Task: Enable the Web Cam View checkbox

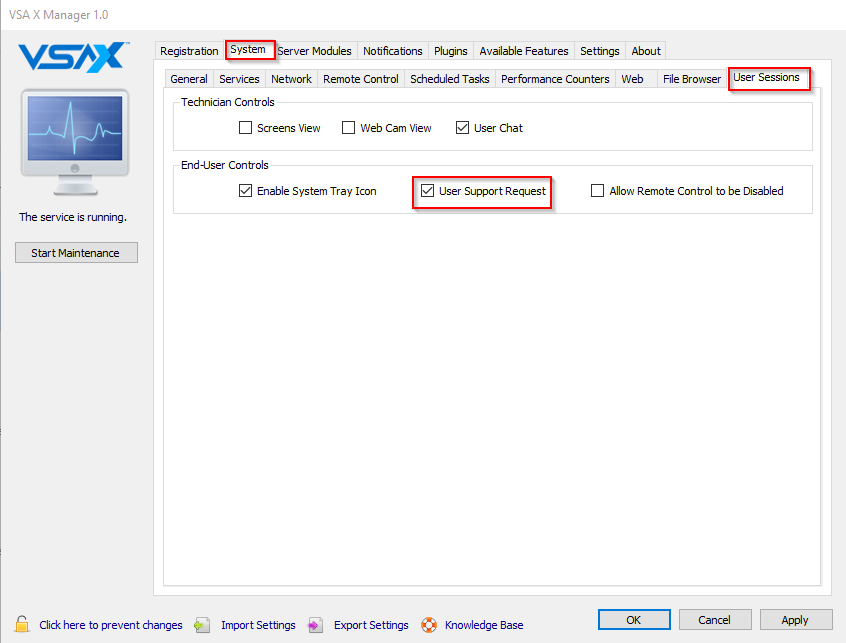Action: (x=349, y=128)
